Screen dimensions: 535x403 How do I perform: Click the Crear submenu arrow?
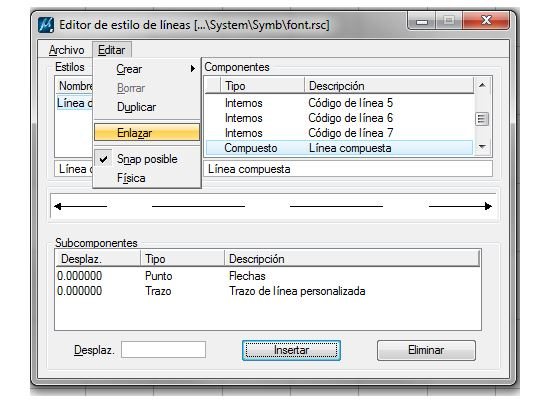tap(193, 69)
